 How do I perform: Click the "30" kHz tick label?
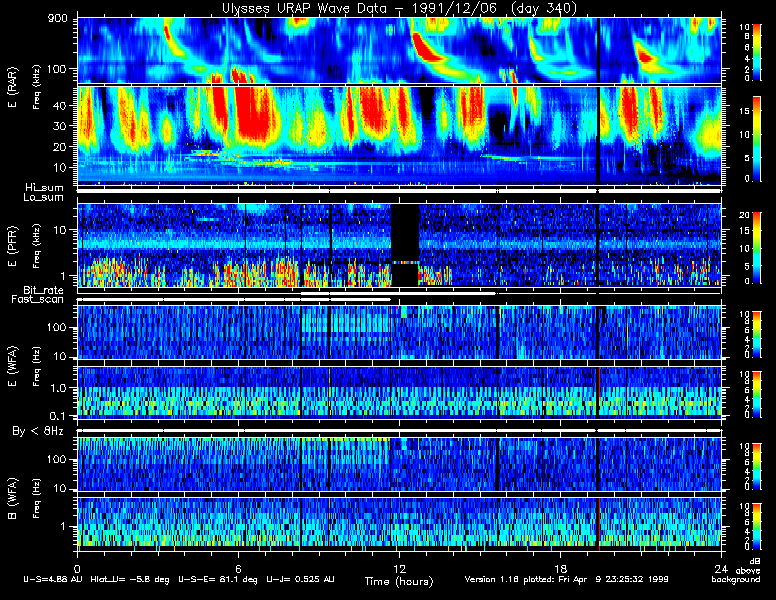point(60,126)
